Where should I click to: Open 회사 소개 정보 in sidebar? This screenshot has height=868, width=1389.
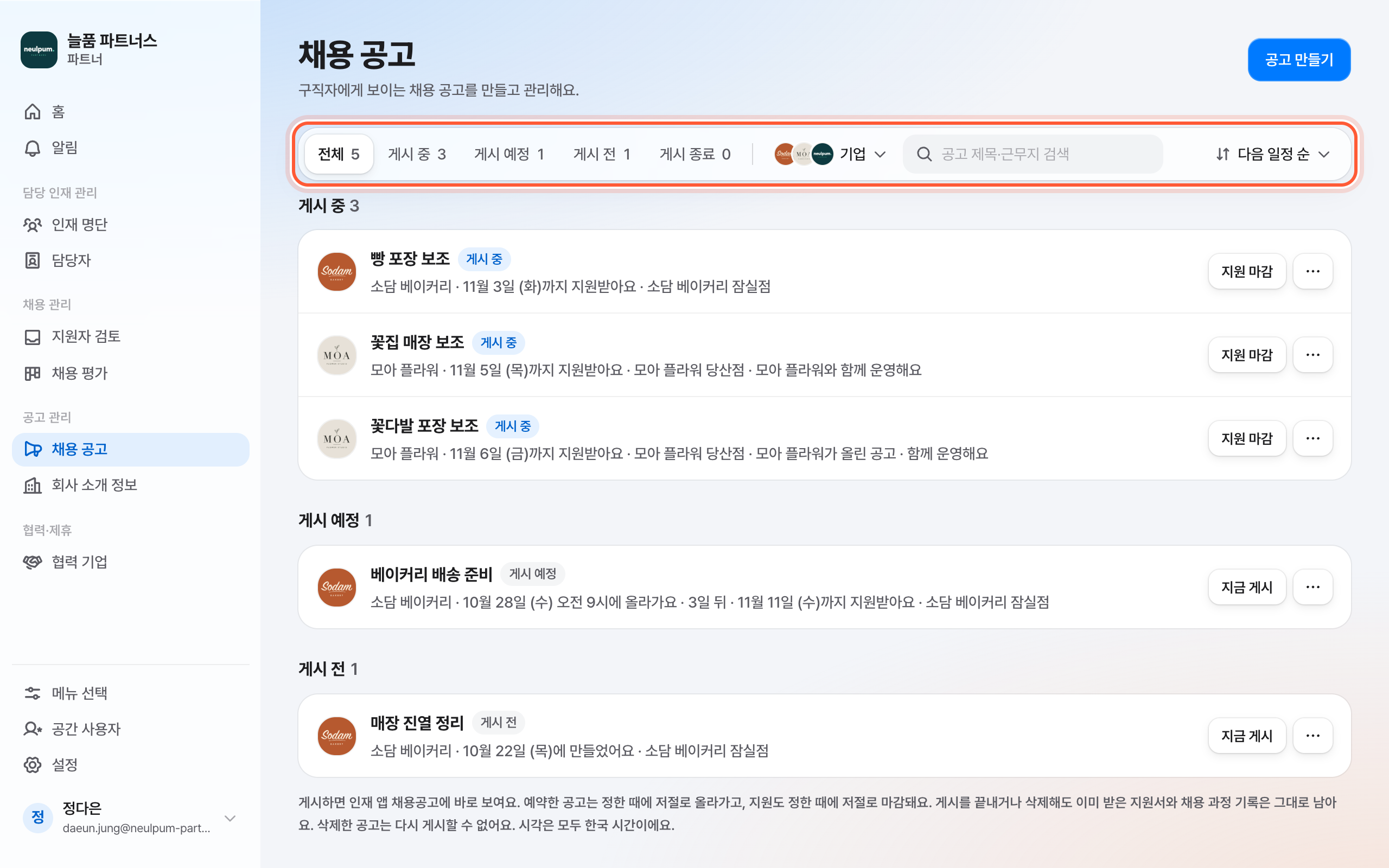[x=130, y=485]
